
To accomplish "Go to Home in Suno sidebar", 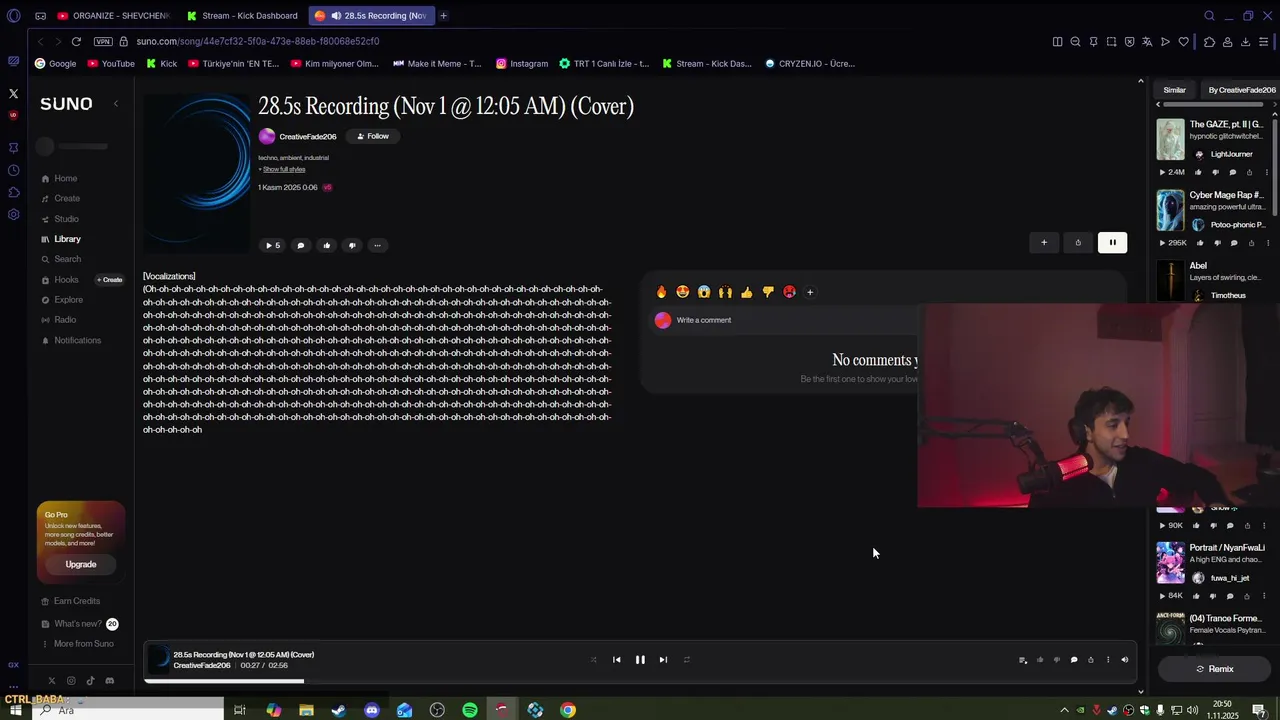I will [66, 178].
